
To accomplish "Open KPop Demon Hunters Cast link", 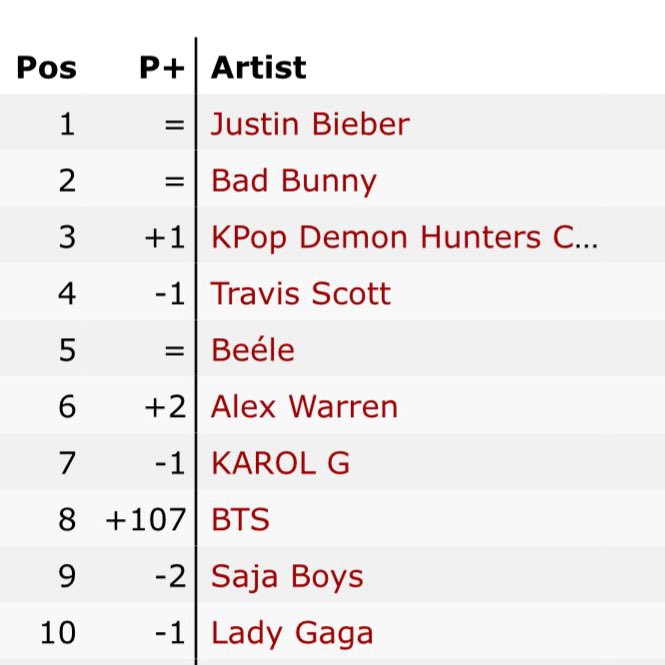I will coord(404,237).
